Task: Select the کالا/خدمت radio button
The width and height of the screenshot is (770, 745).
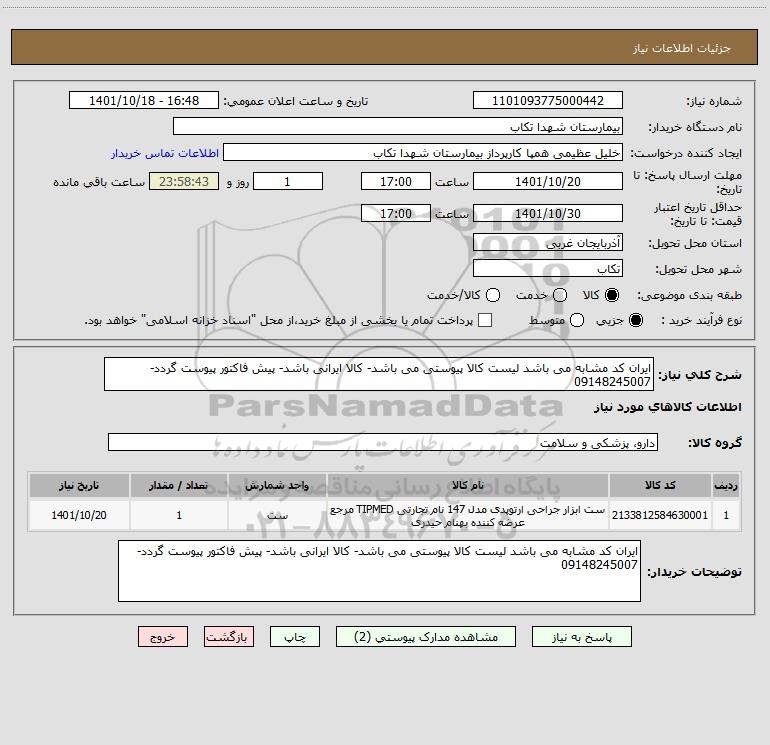Action: 493,295
